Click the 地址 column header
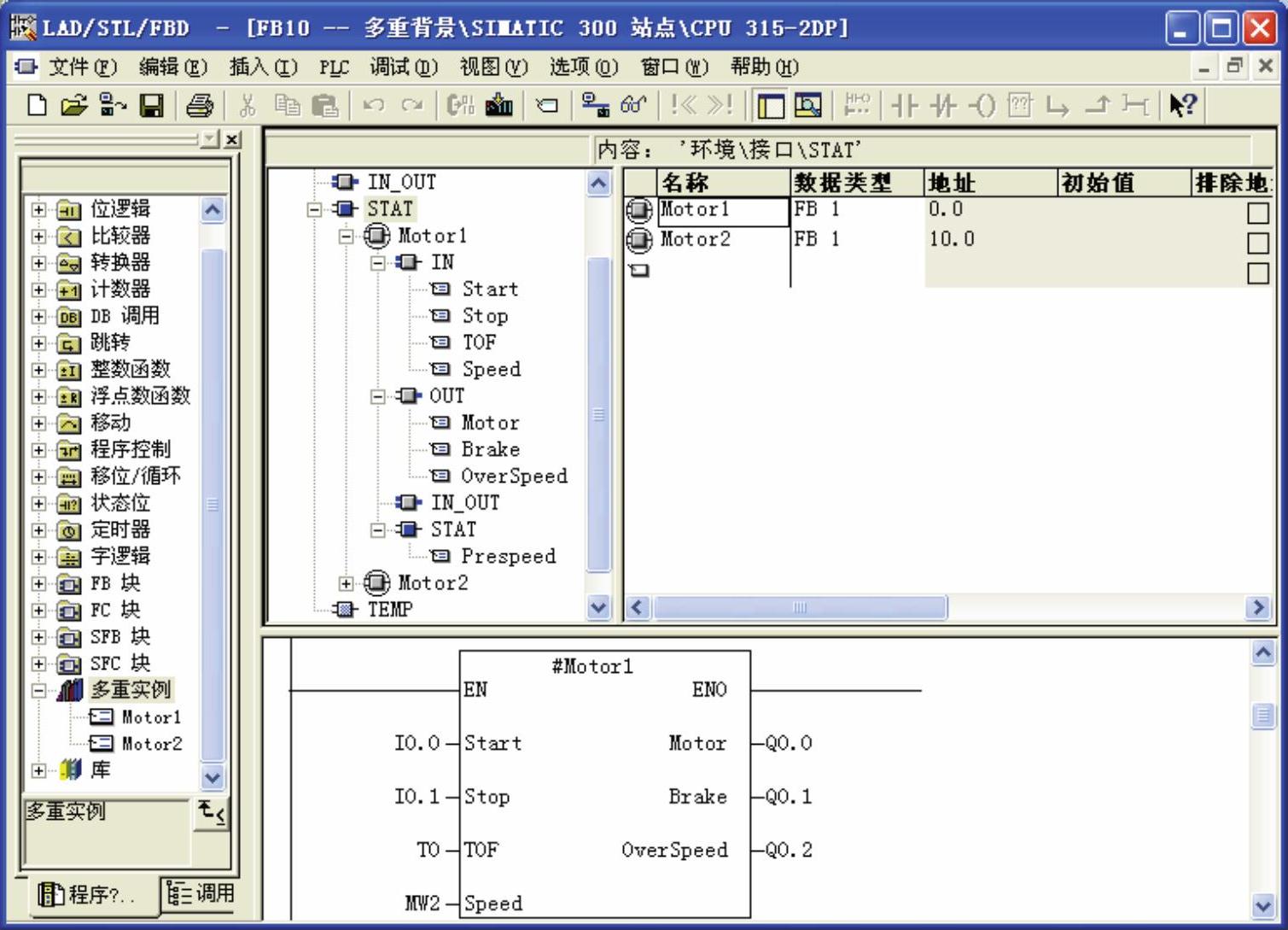 click(x=991, y=183)
